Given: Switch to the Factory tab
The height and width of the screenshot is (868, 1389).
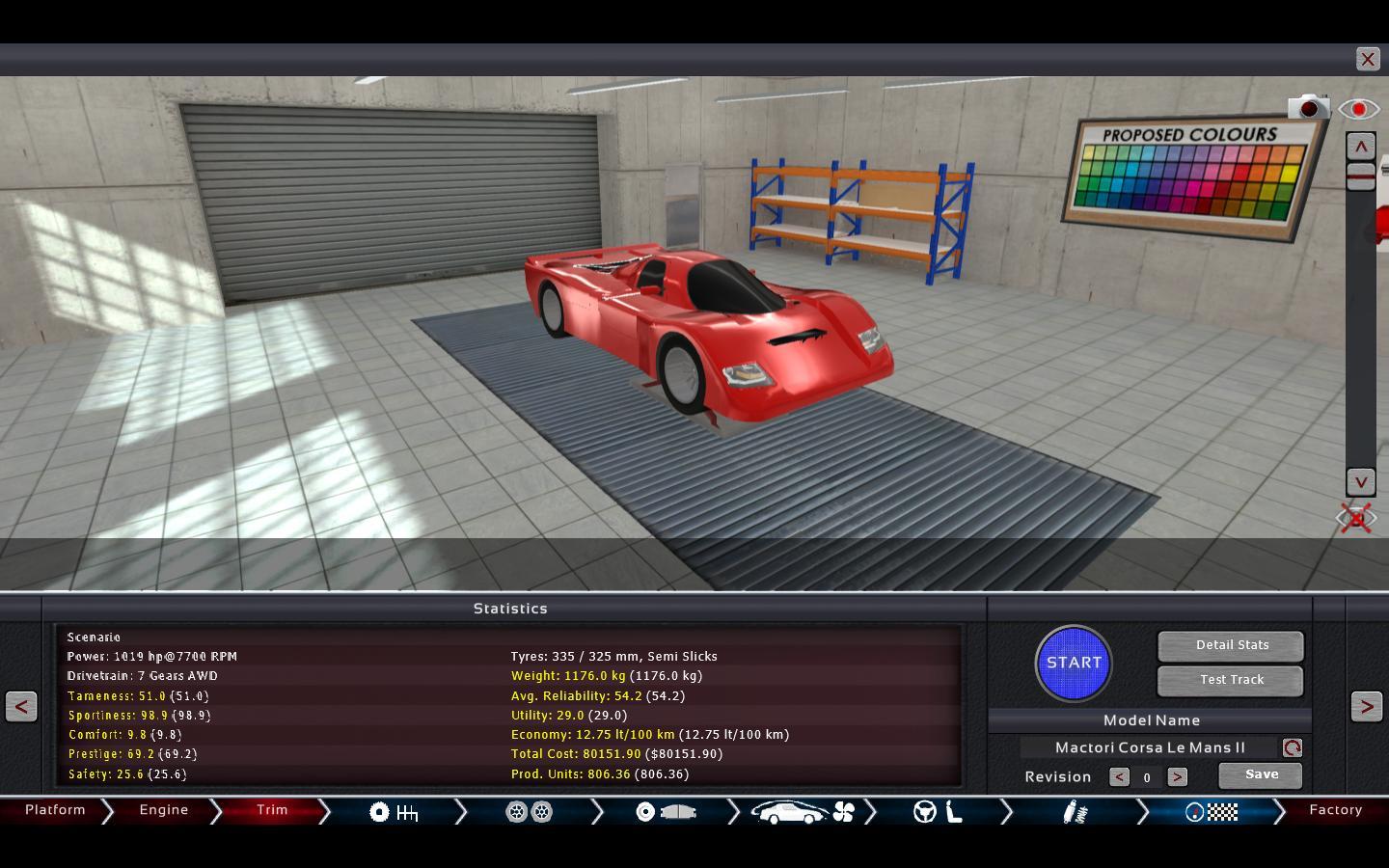Looking at the screenshot, I should coord(1335,810).
